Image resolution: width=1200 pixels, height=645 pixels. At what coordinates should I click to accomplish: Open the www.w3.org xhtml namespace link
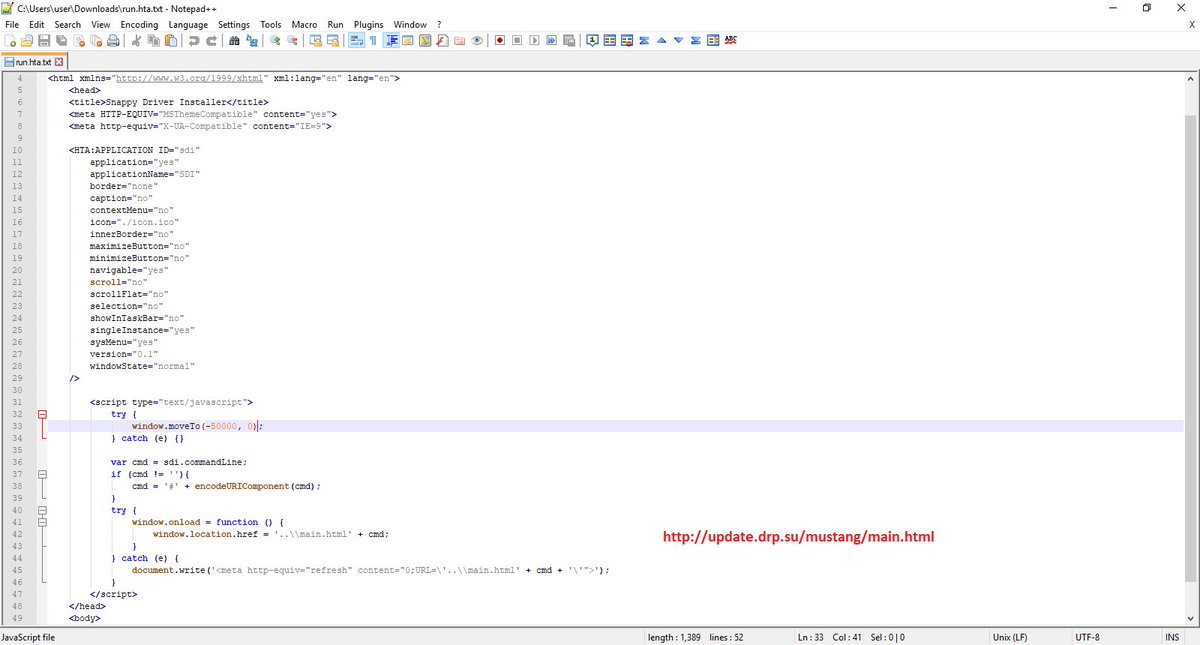click(189, 78)
